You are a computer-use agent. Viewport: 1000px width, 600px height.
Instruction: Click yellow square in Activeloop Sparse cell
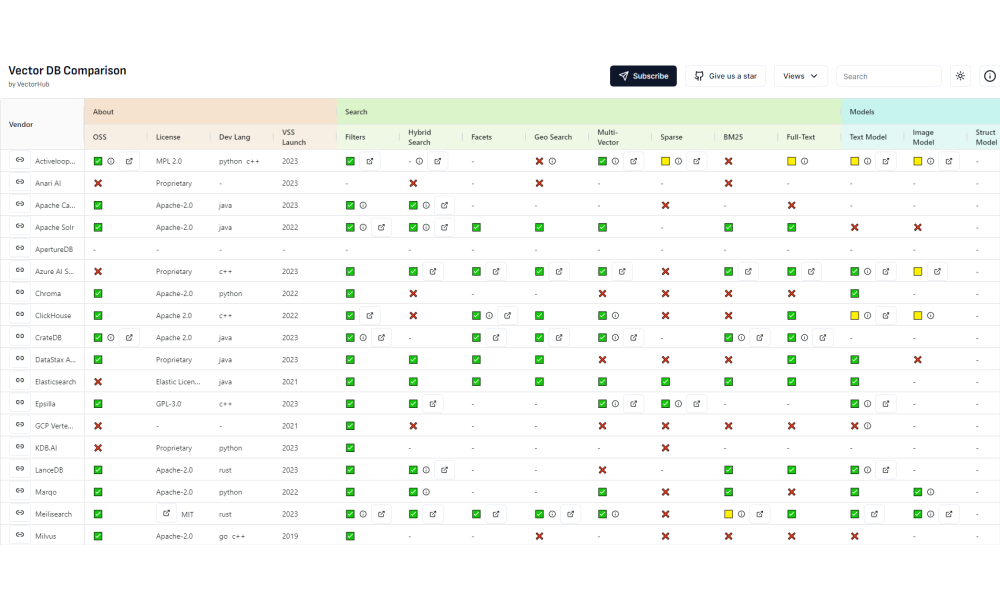click(665, 161)
